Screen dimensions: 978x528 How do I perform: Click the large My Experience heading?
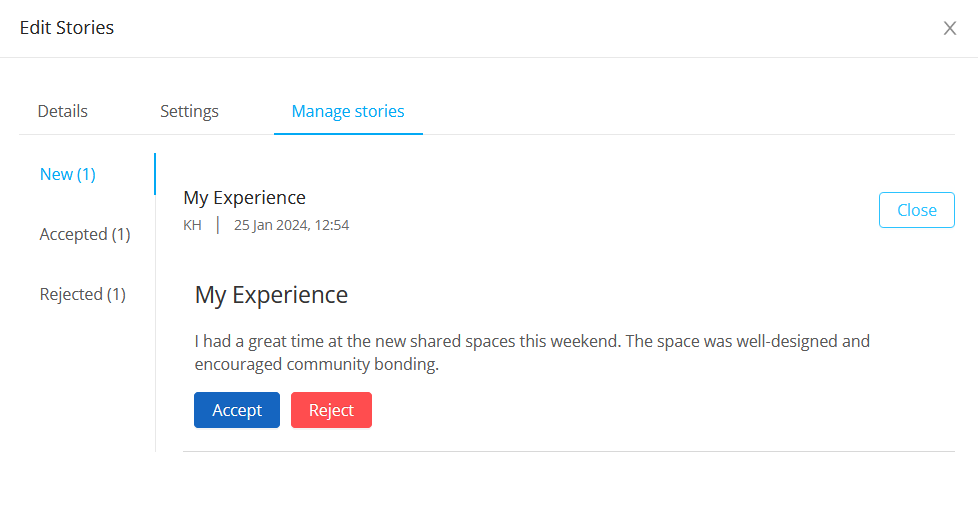[x=271, y=295]
